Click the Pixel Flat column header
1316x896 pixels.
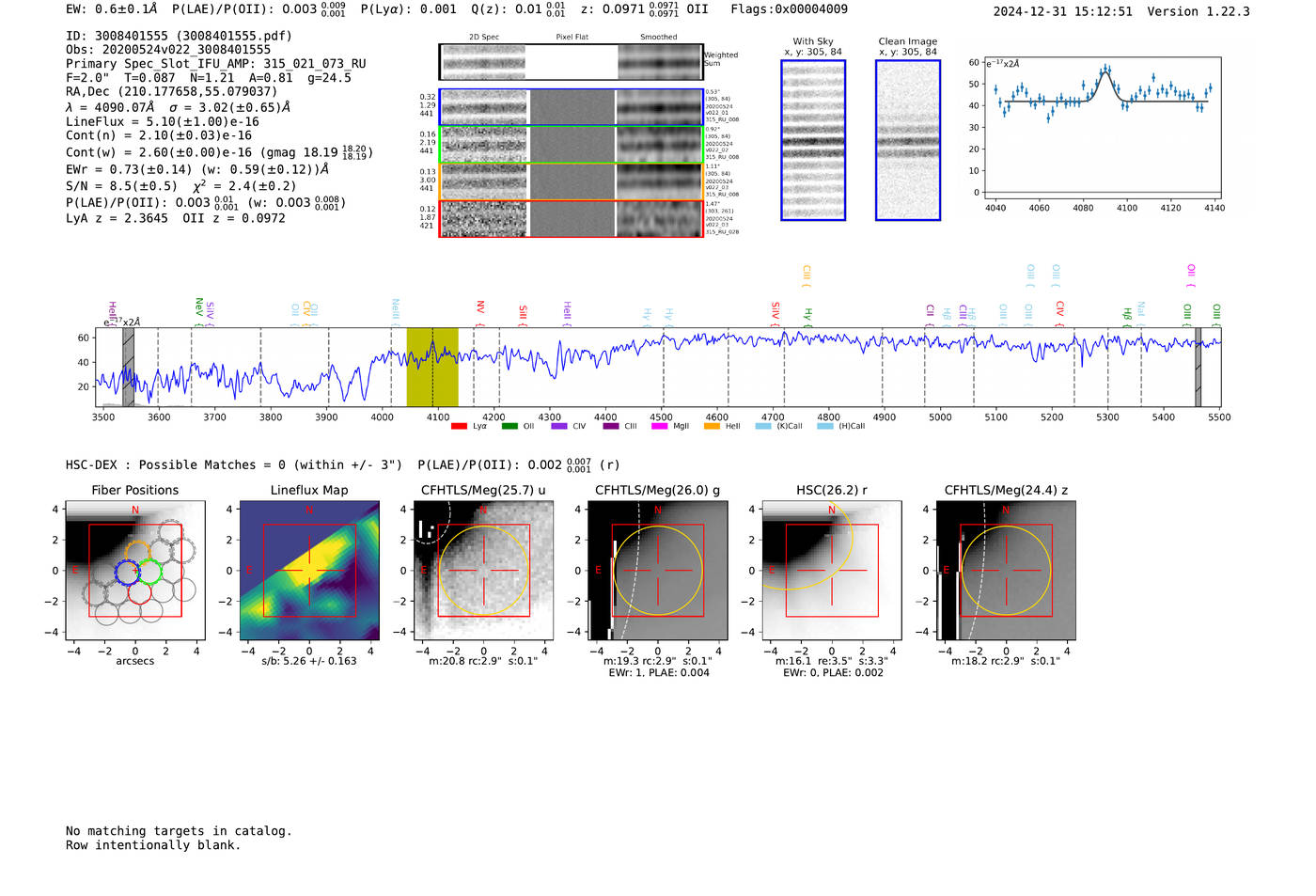(x=572, y=38)
